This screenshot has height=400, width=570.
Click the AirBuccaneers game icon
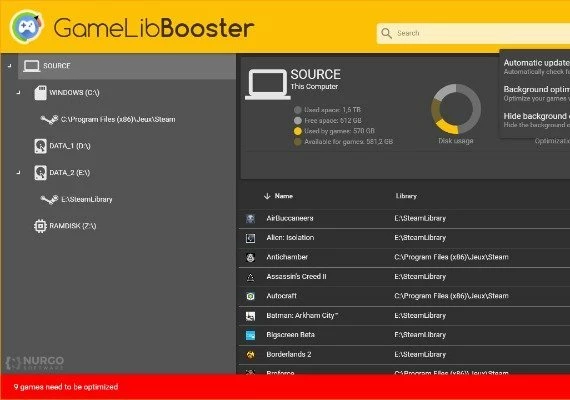coord(250,219)
